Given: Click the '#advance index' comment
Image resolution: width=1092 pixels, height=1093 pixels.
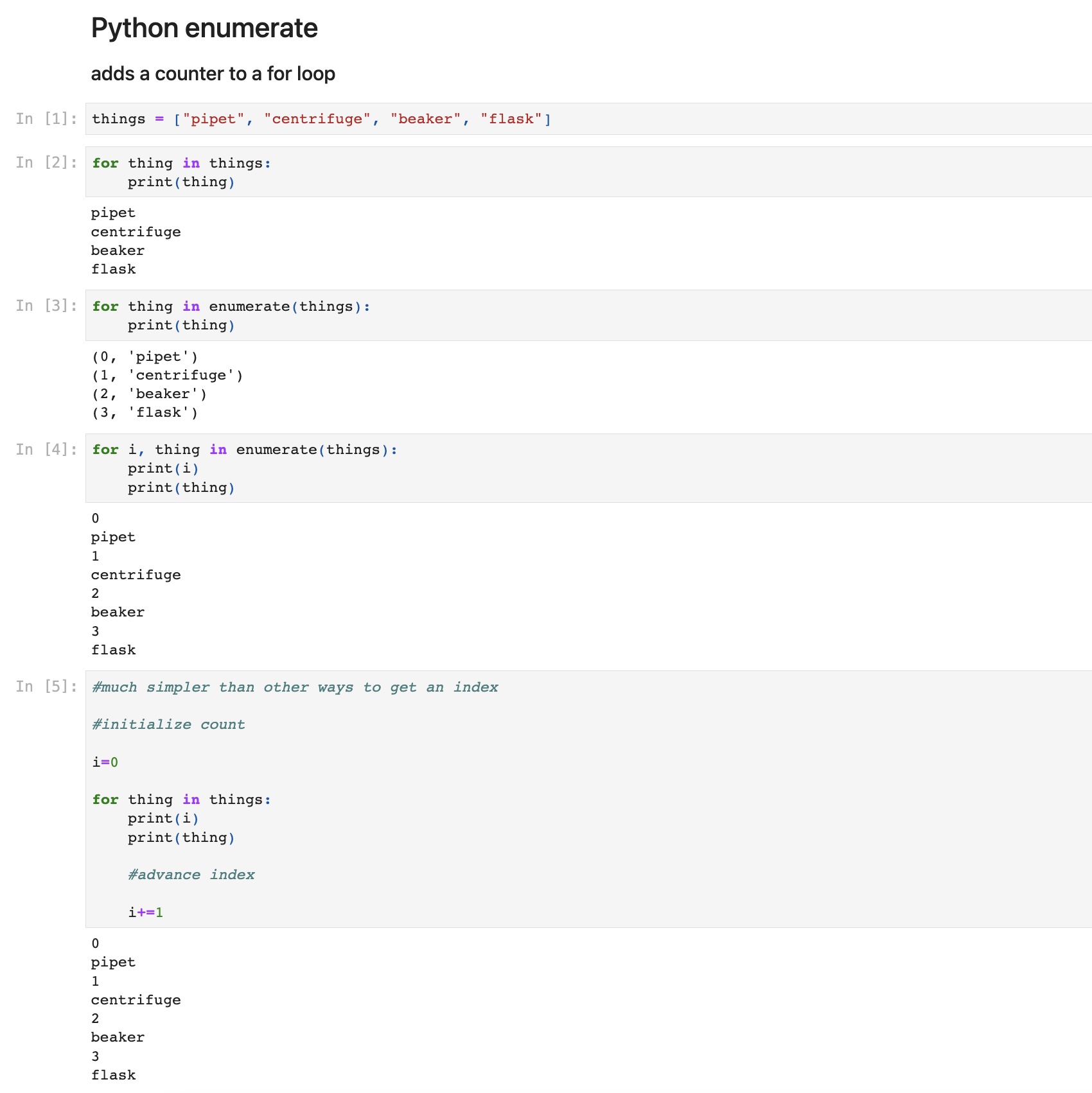Looking at the screenshot, I should coord(191,875).
